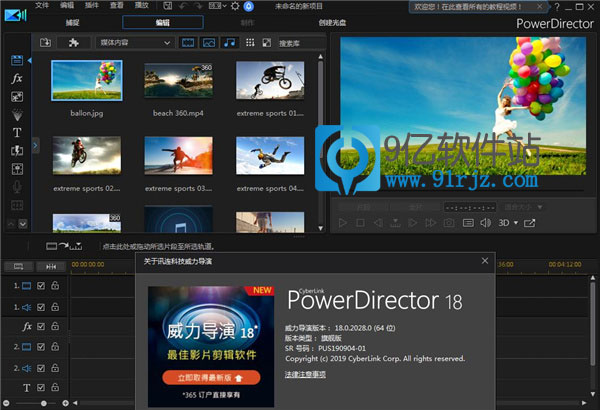Click the play button in preview
The image size is (600, 410).
coord(343,222)
